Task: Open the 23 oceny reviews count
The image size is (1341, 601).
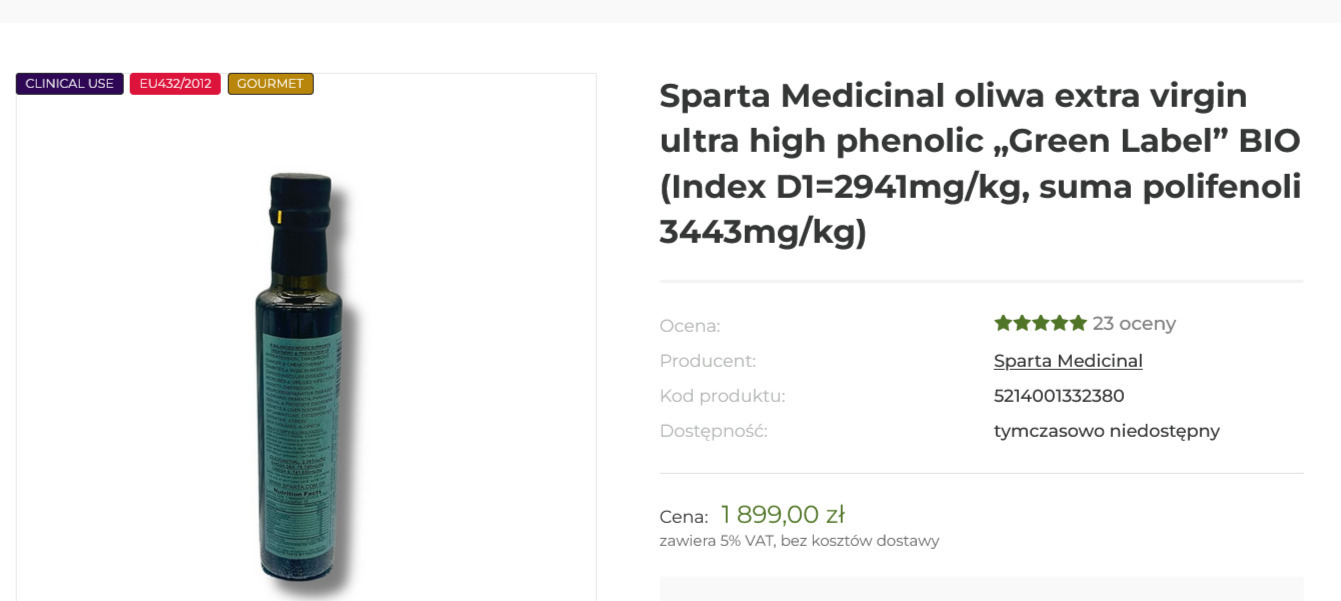Action: [x=1134, y=324]
